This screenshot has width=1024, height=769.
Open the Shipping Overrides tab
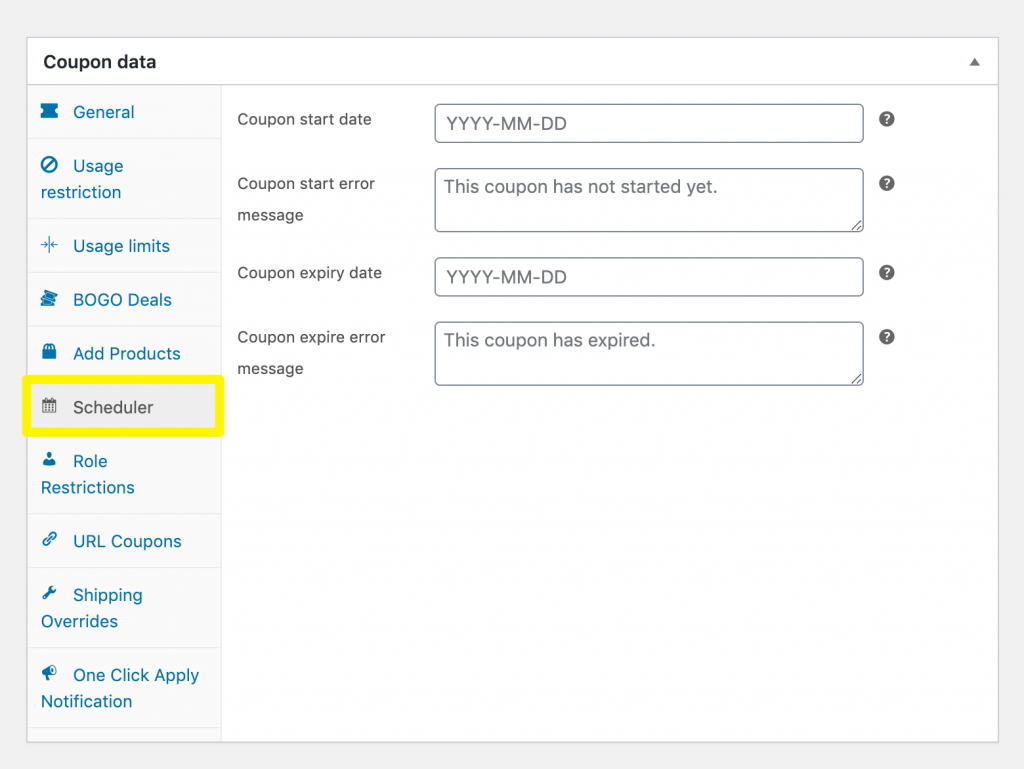pos(124,608)
